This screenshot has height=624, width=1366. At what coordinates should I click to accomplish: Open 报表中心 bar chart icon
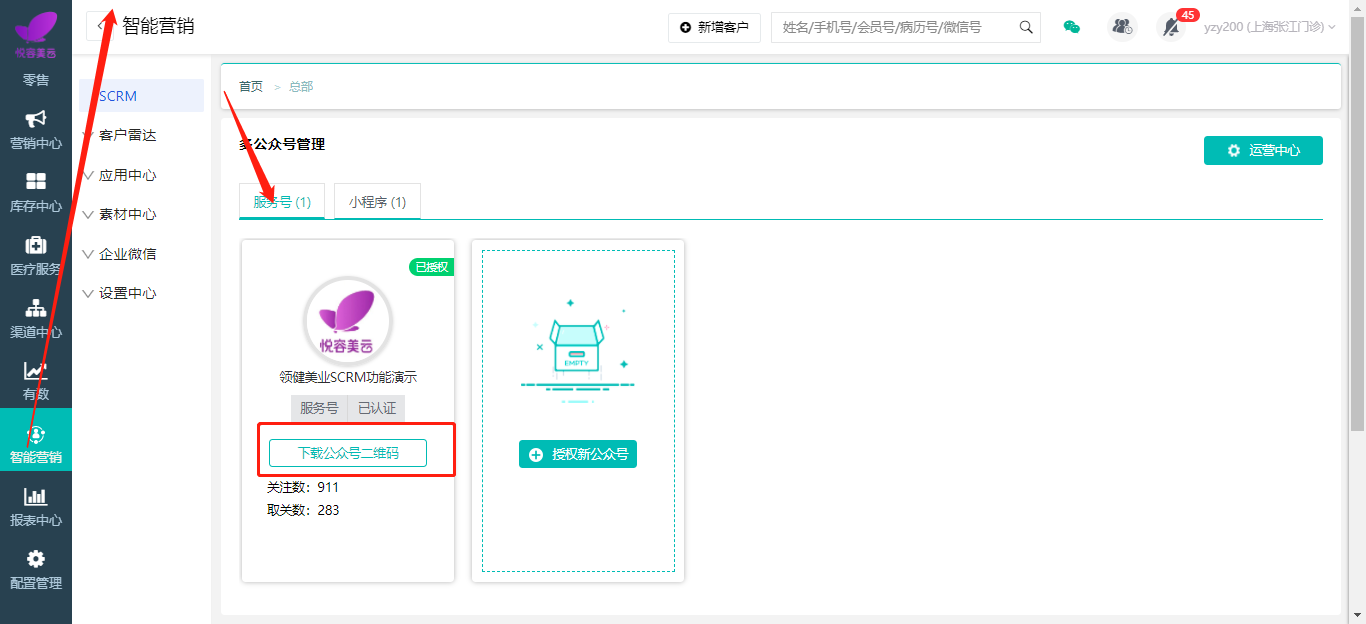[x=36, y=497]
